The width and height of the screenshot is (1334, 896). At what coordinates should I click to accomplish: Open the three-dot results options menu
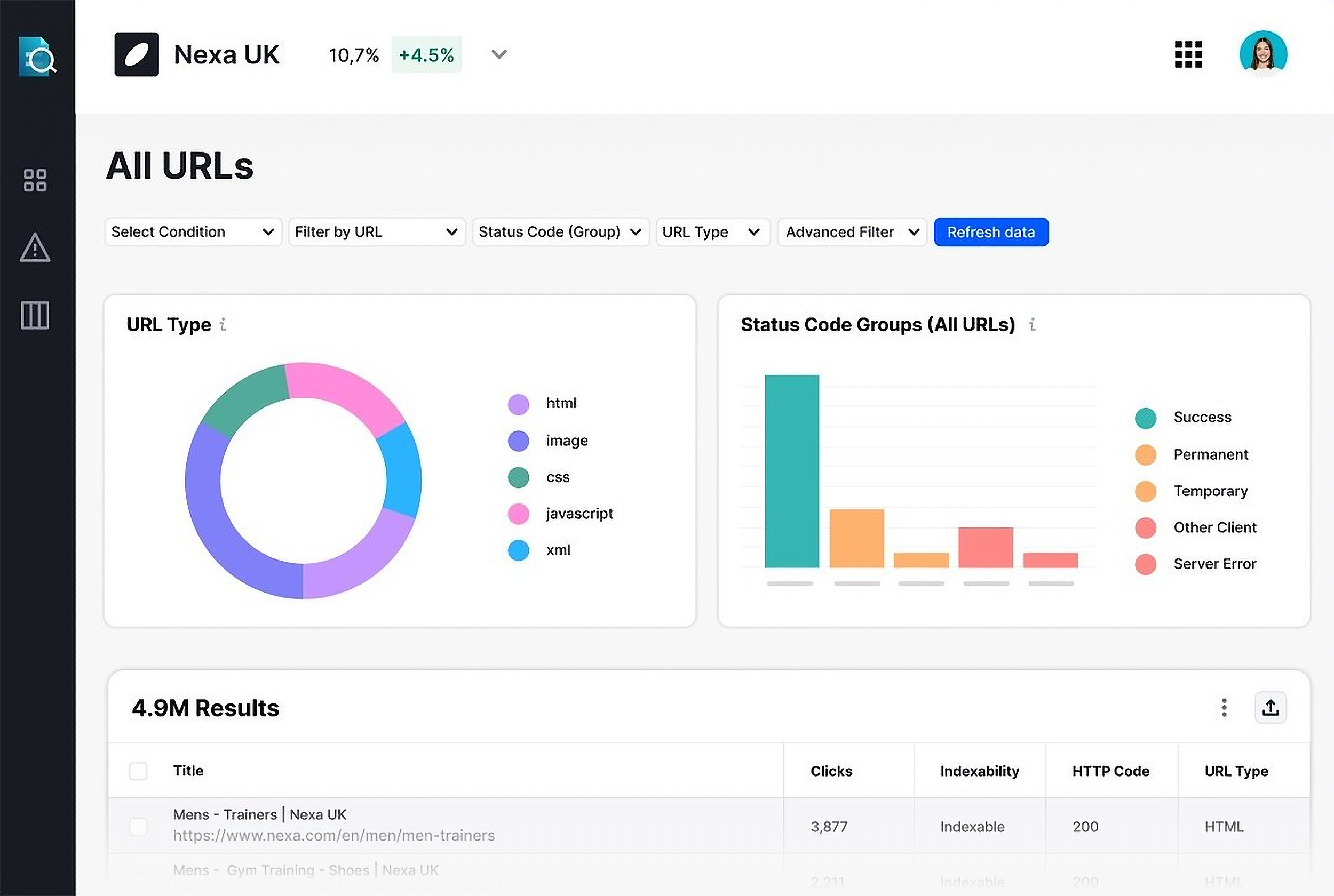pyautogui.click(x=1224, y=707)
